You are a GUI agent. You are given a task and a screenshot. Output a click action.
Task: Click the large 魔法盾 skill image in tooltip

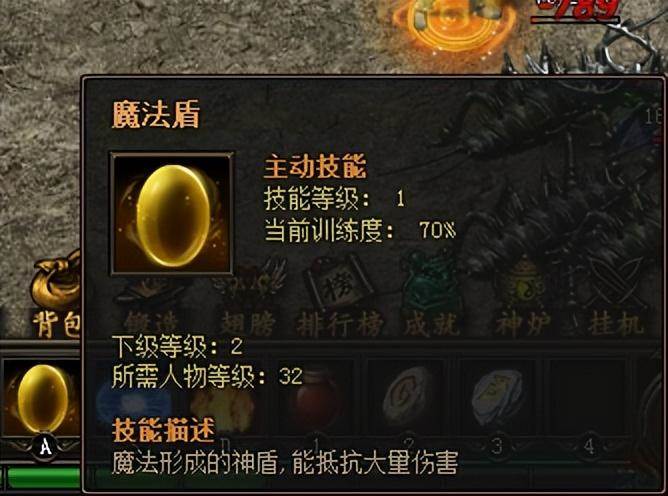(x=172, y=213)
